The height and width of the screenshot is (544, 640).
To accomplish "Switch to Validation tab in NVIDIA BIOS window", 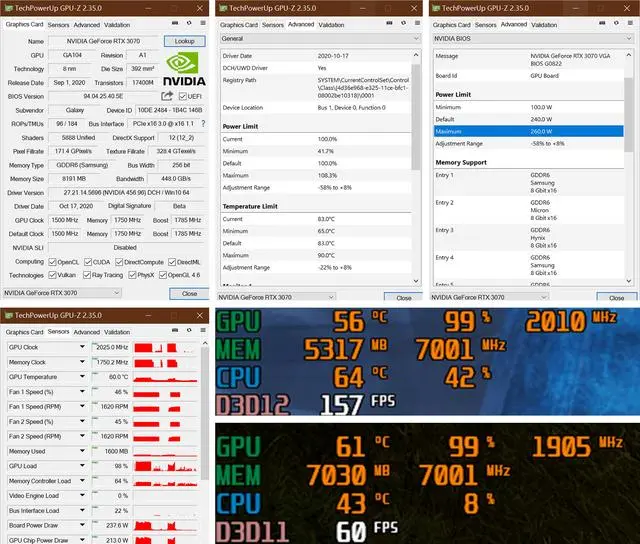I will [x=544, y=25].
